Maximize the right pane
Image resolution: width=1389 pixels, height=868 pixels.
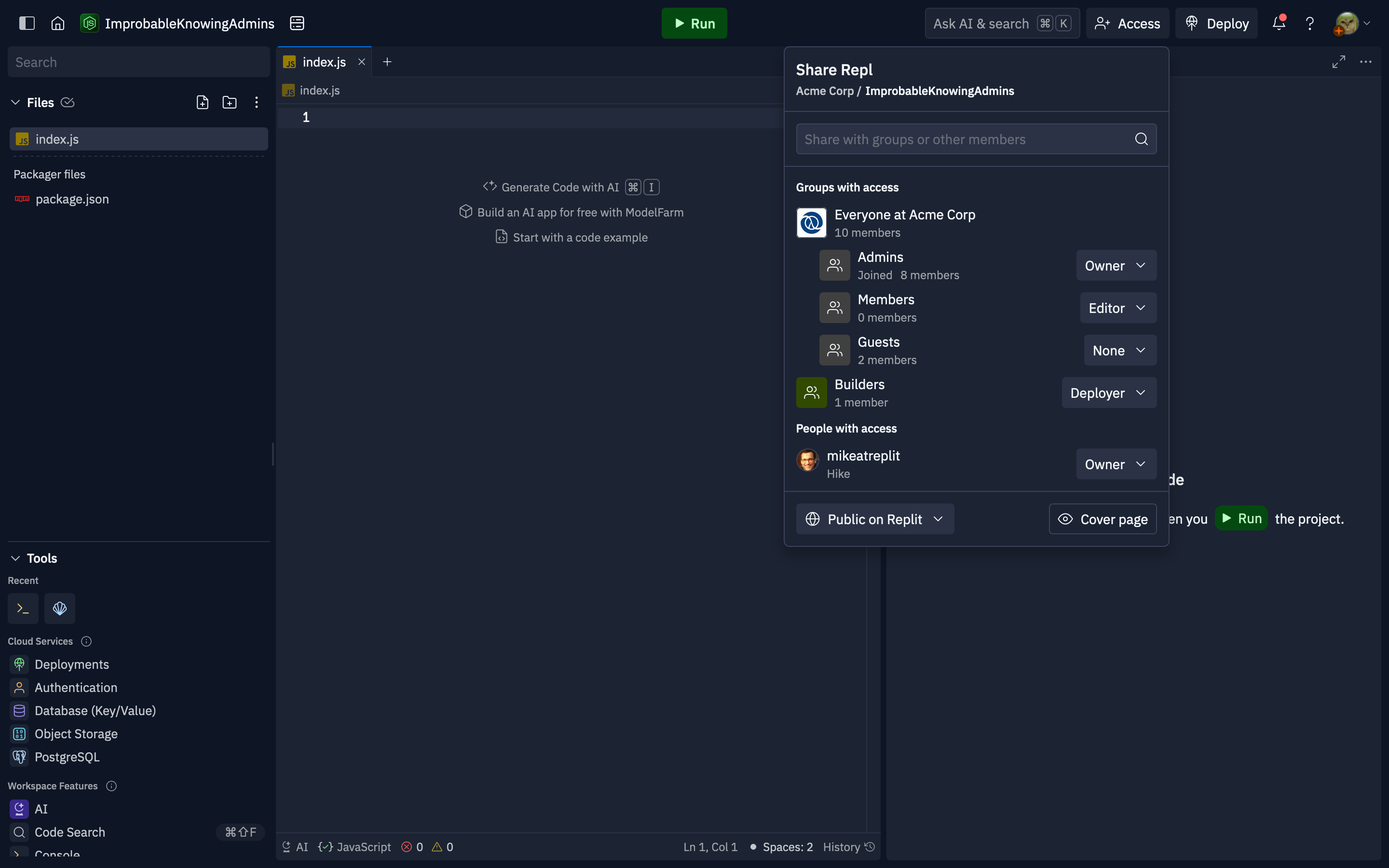click(x=1338, y=61)
